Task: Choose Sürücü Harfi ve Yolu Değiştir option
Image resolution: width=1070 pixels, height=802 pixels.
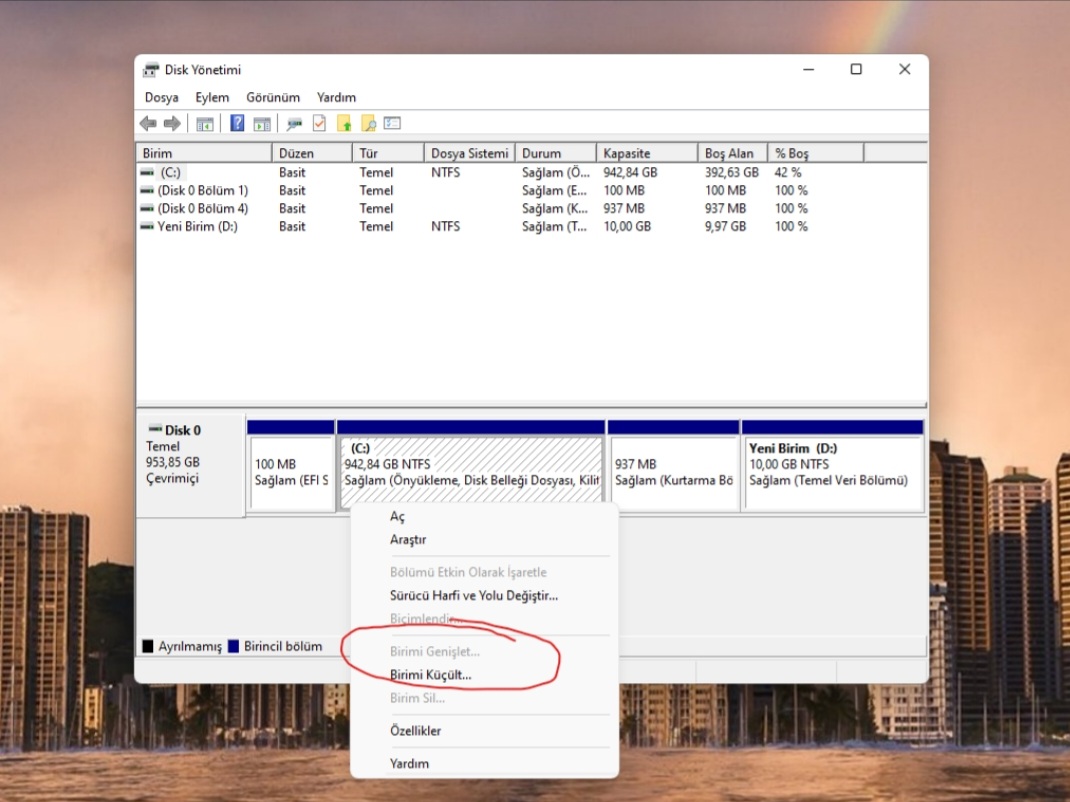Action: [x=474, y=595]
